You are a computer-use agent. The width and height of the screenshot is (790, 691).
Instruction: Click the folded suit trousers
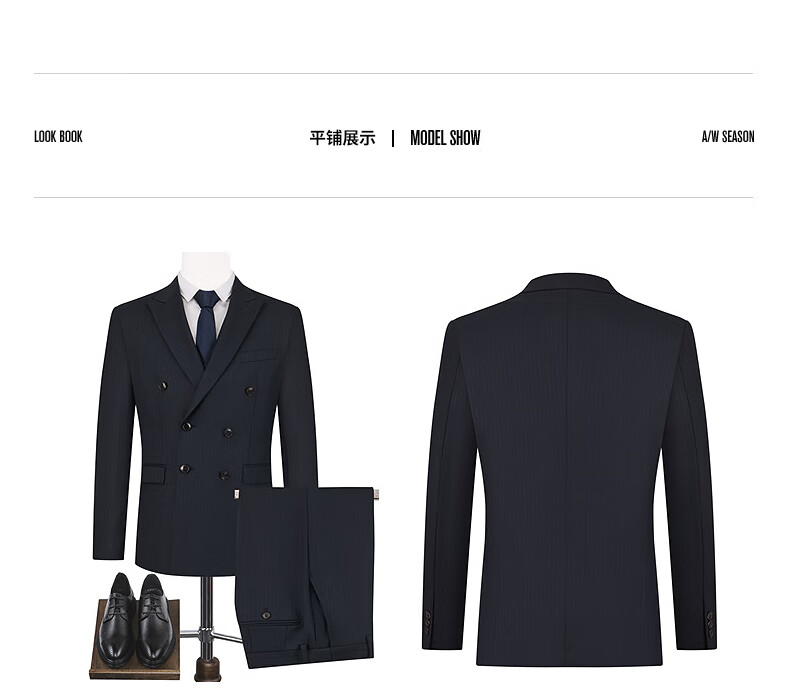[x=306, y=577]
